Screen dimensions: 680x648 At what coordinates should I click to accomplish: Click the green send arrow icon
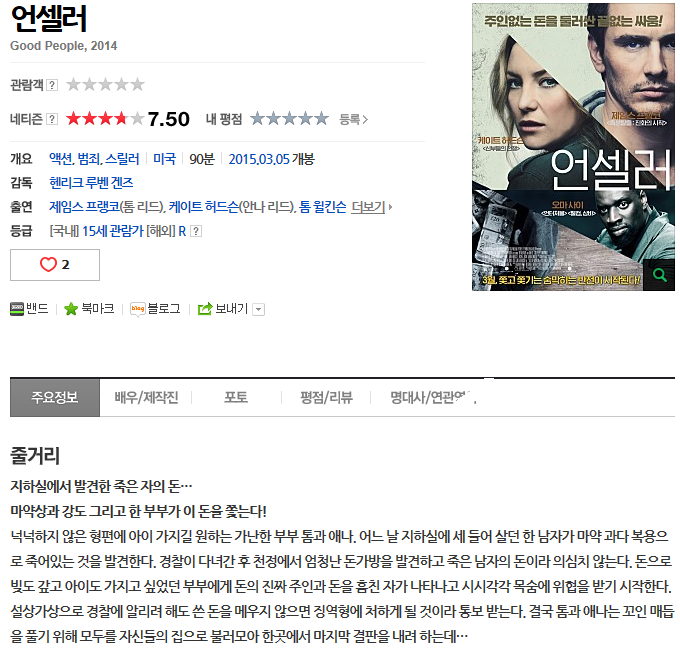(x=205, y=308)
